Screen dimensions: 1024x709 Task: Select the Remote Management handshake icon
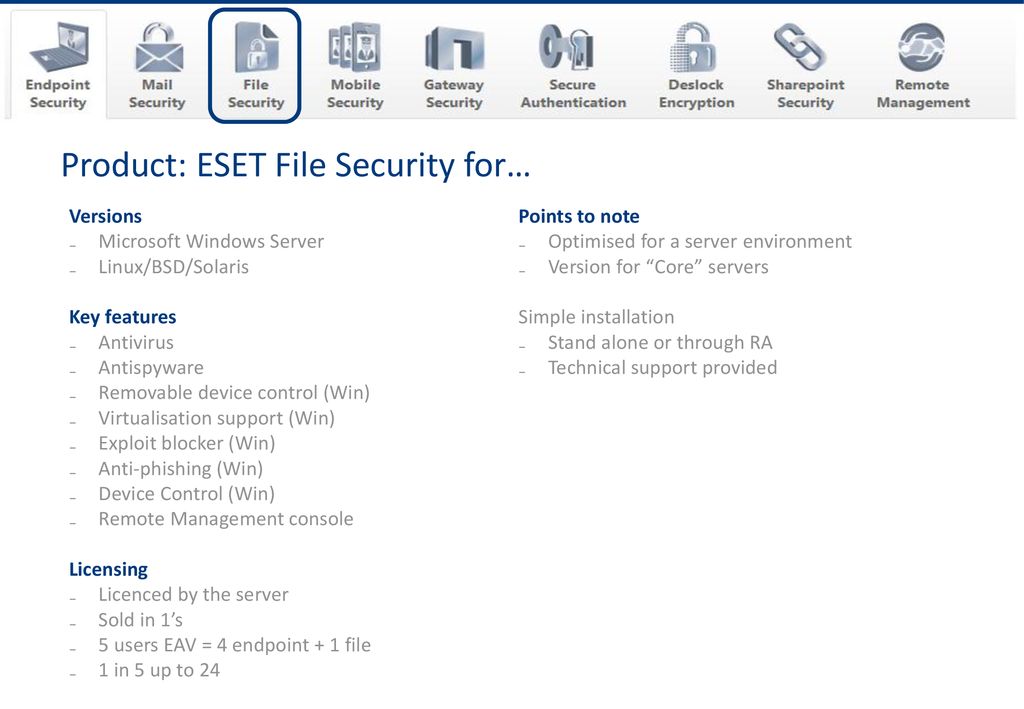pos(921,47)
